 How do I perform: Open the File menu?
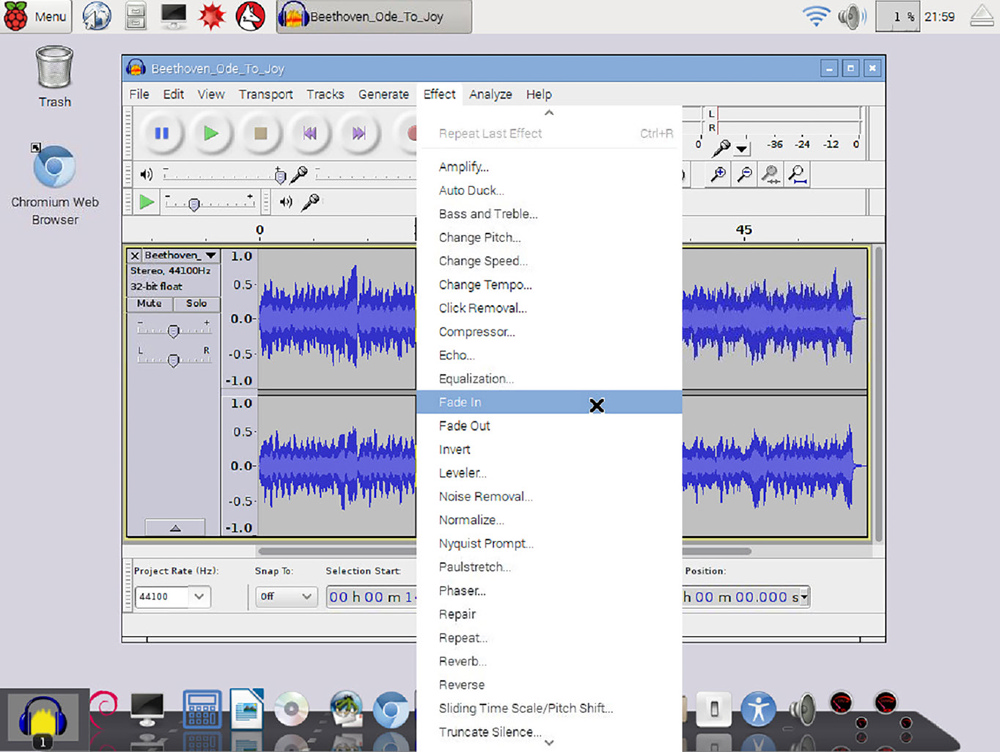click(139, 94)
